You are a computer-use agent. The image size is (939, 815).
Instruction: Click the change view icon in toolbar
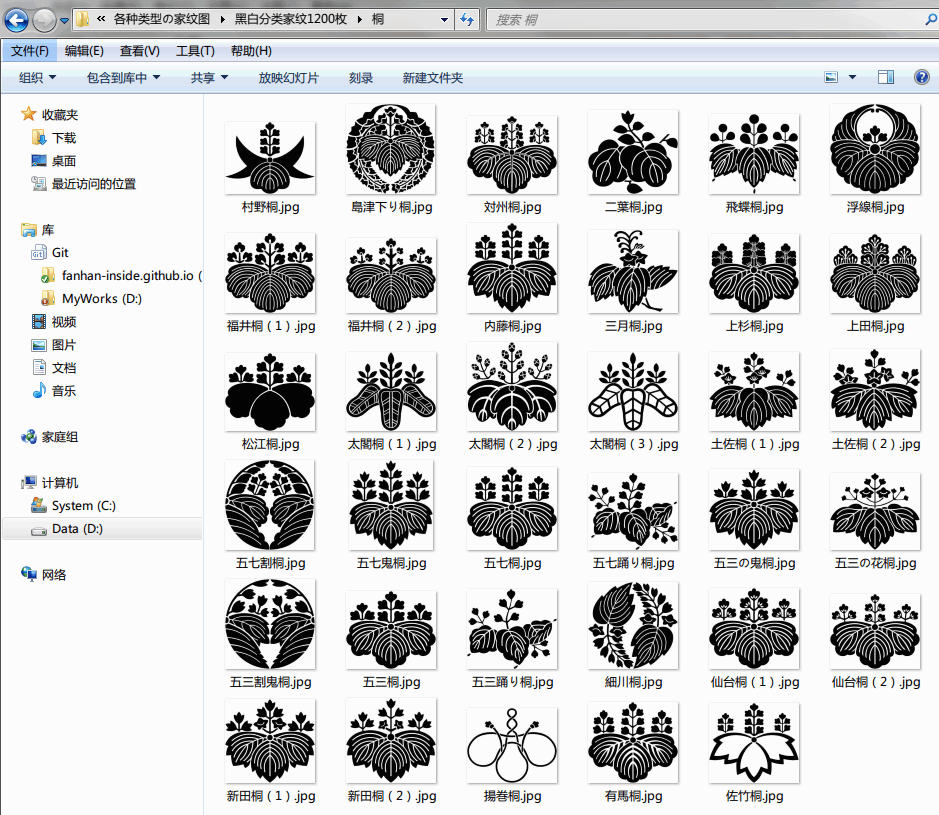click(x=831, y=77)
